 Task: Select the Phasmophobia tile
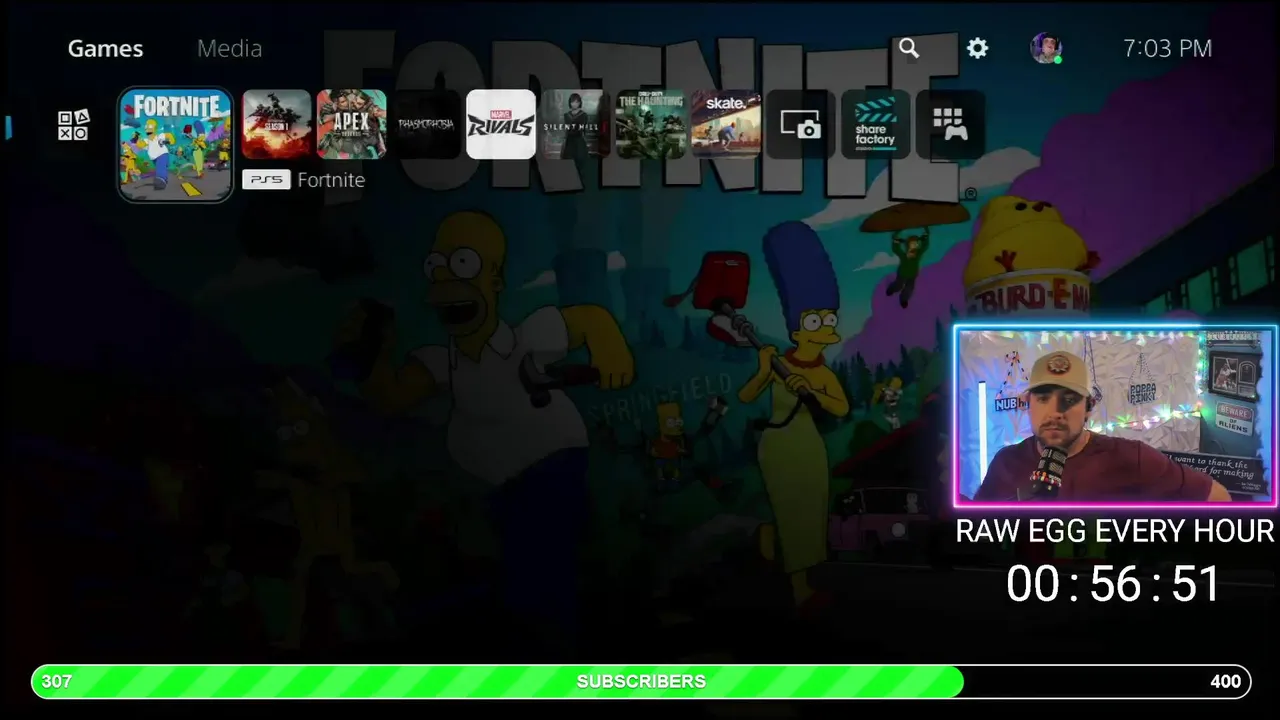(426, 124)
